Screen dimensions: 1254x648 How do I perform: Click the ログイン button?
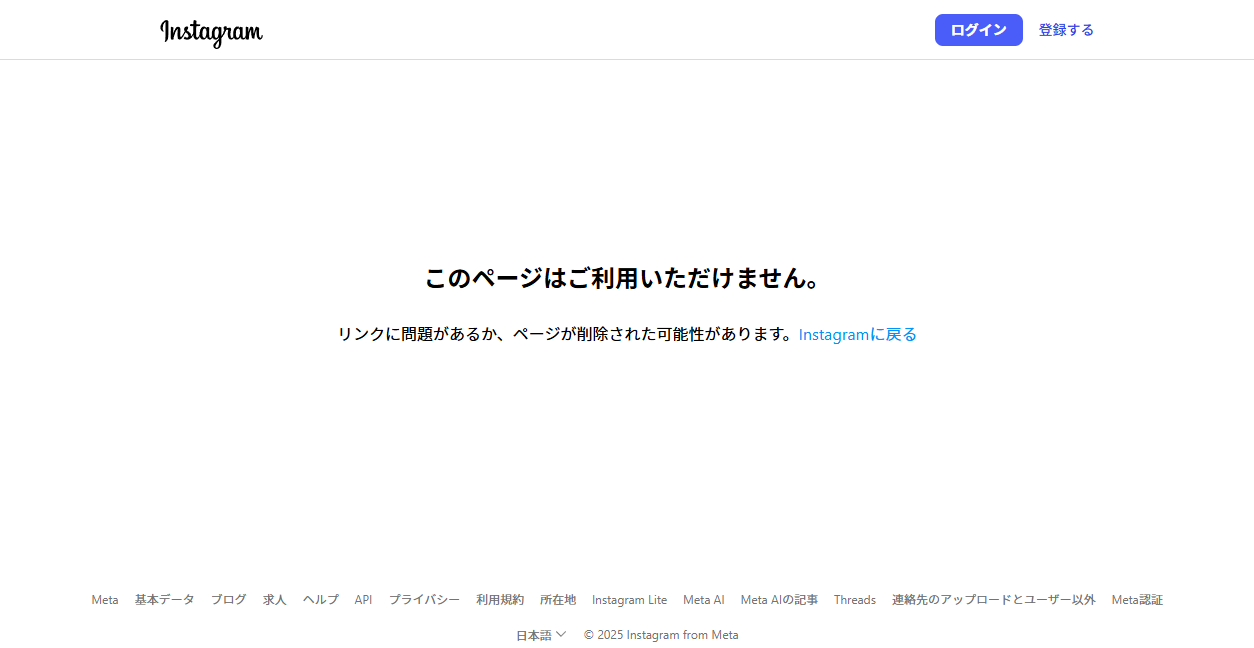[x=978, y=30]
